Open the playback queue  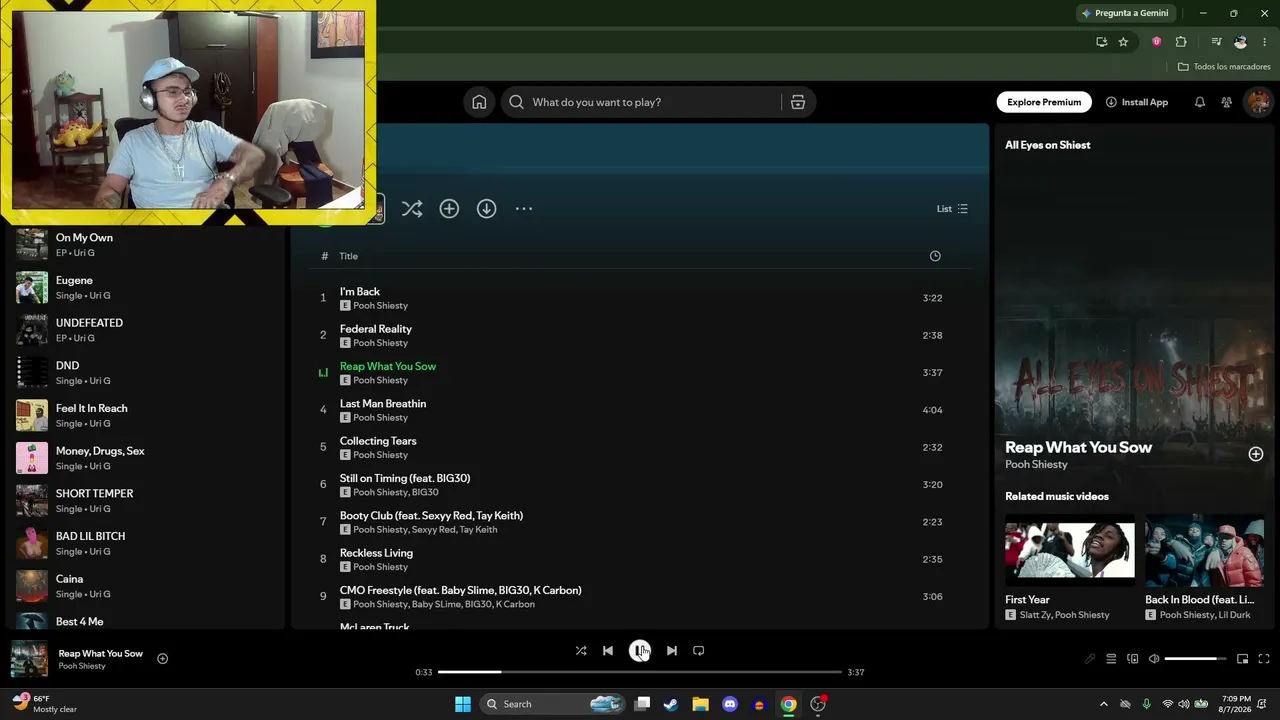1111,659
